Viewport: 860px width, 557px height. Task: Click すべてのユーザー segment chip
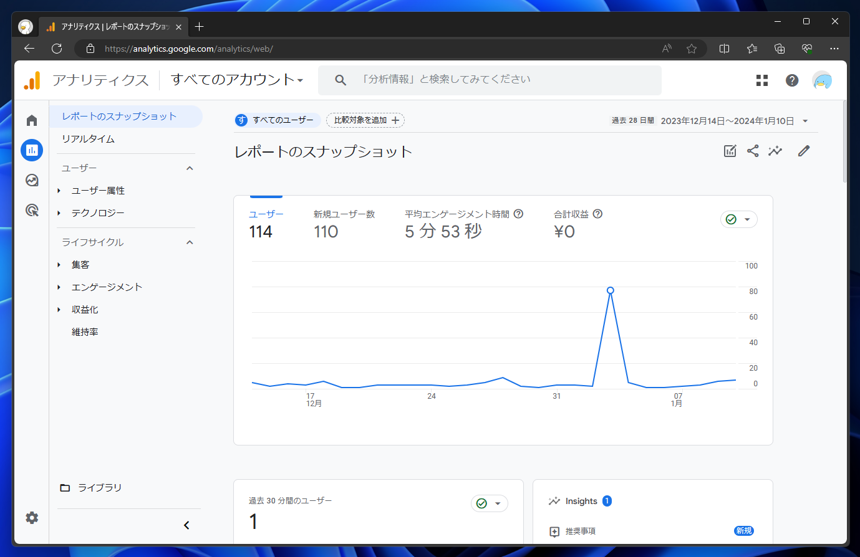coord(277,120)
